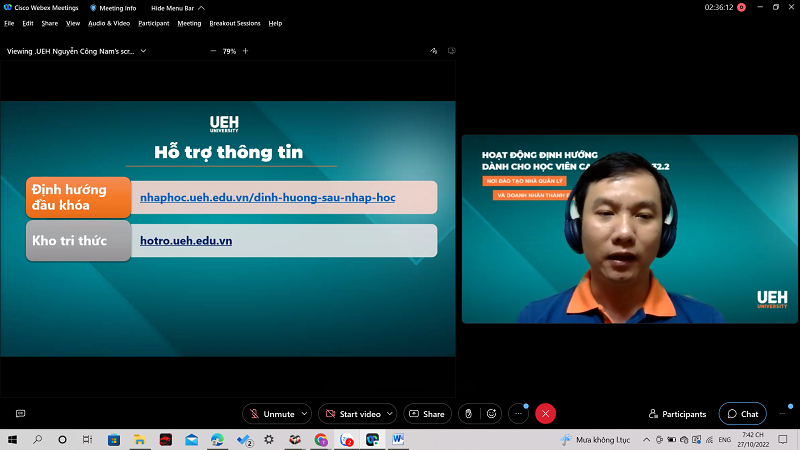Open the Share menu in menu bar

(x=49, y=23)
